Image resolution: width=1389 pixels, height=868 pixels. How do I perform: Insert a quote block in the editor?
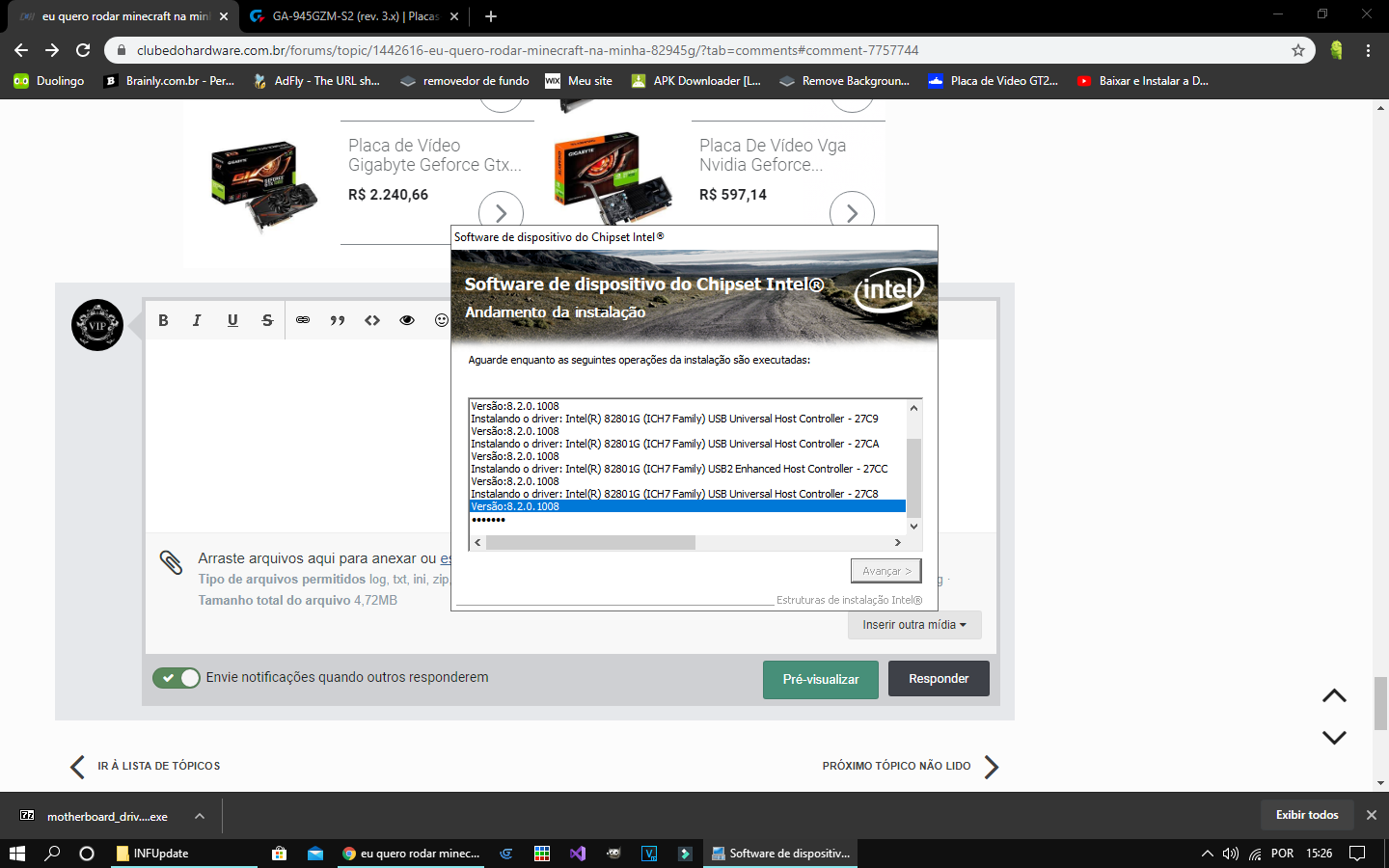pyautogui.click(x=338, y=320)
